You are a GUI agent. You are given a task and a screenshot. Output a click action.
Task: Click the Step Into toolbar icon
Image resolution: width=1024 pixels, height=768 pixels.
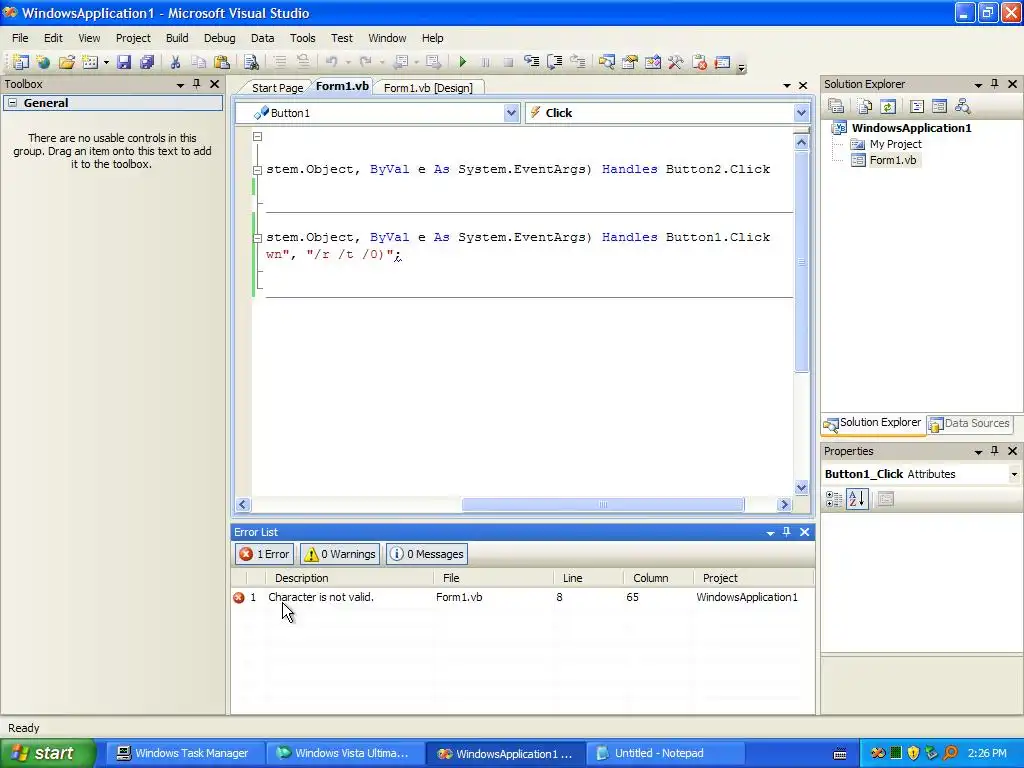[532, 62]
